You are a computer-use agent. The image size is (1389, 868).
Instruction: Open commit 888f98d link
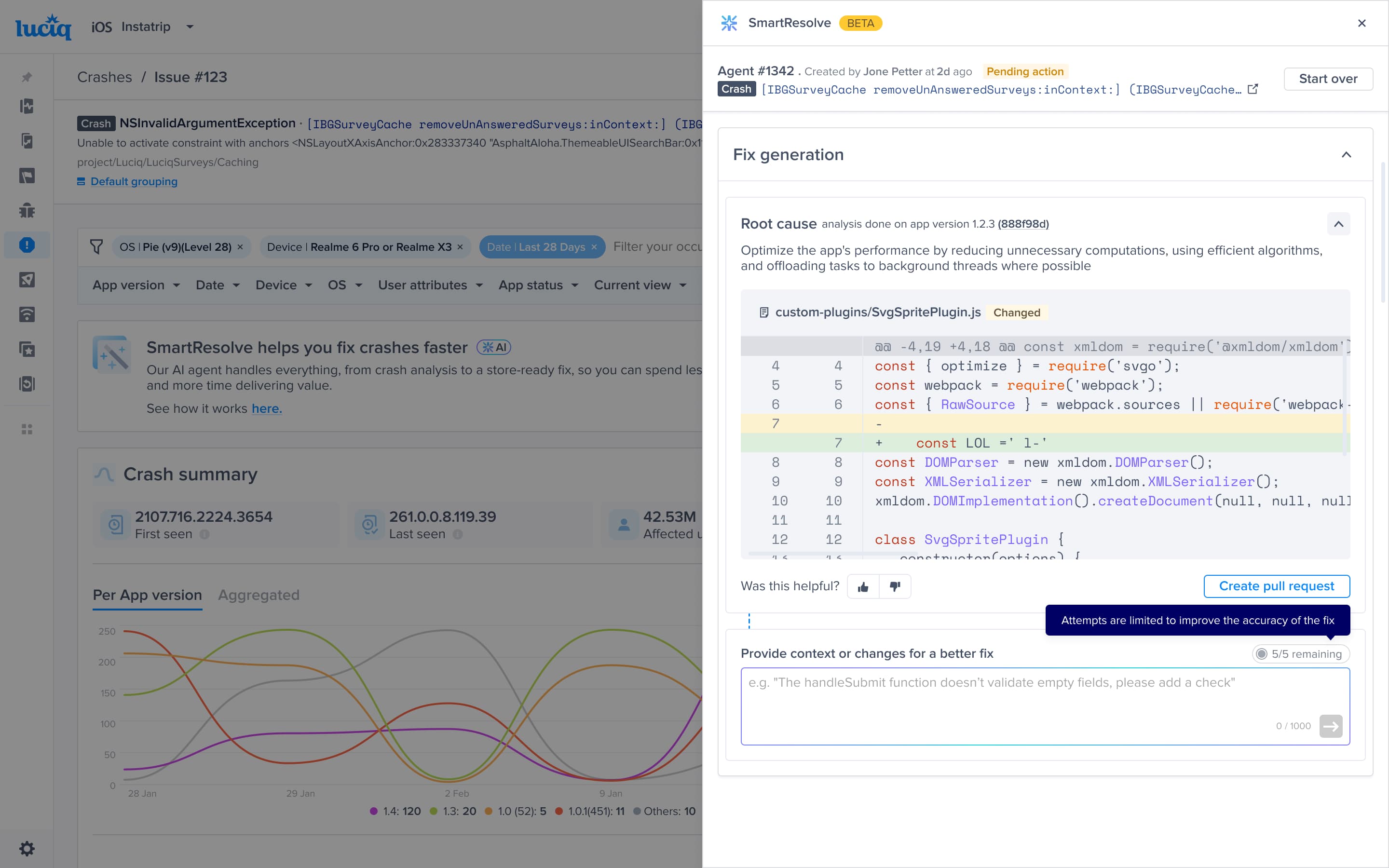click(1023, 224)
